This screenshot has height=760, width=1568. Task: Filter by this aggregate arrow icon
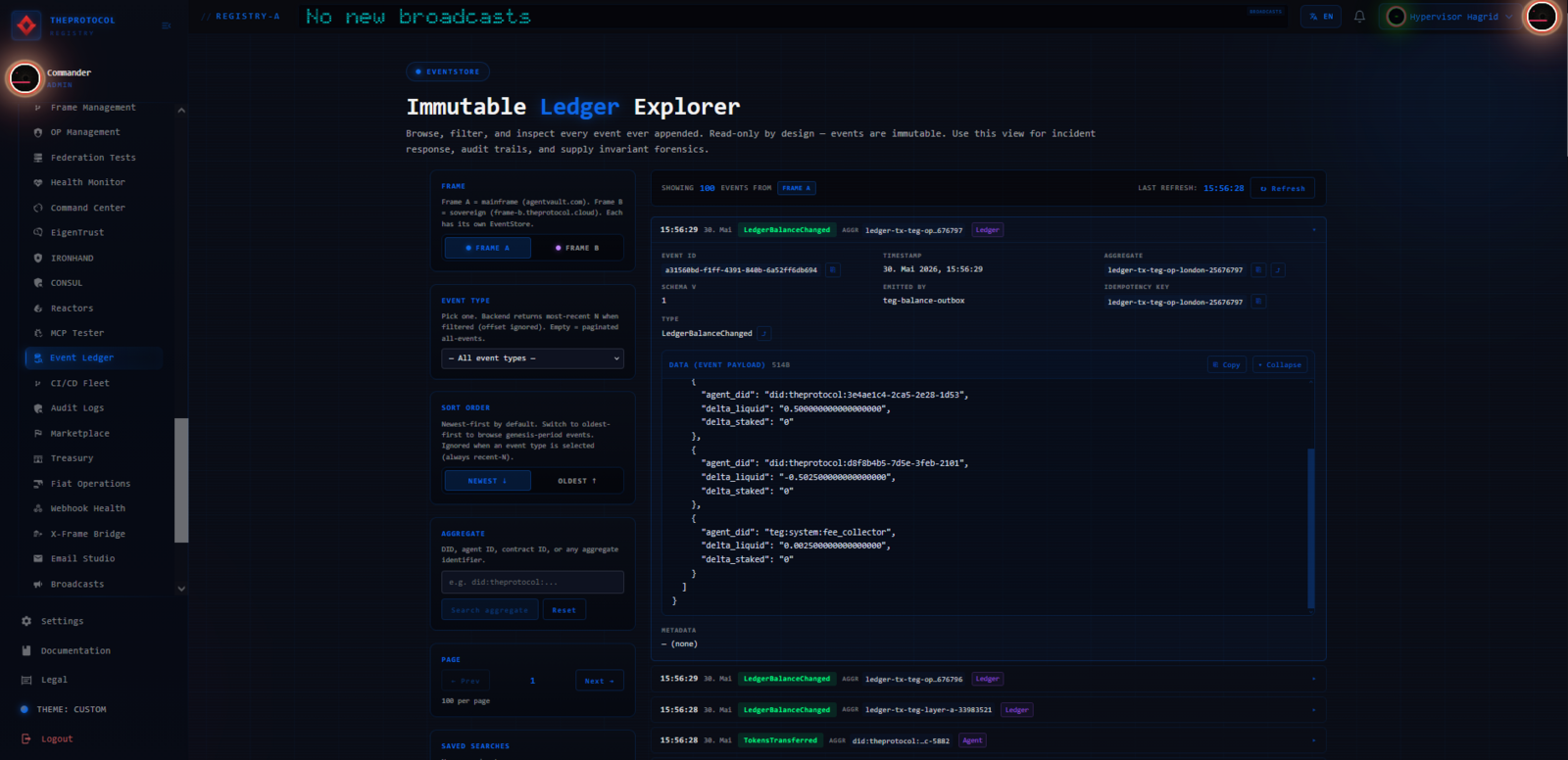[x=1278, y=270]
